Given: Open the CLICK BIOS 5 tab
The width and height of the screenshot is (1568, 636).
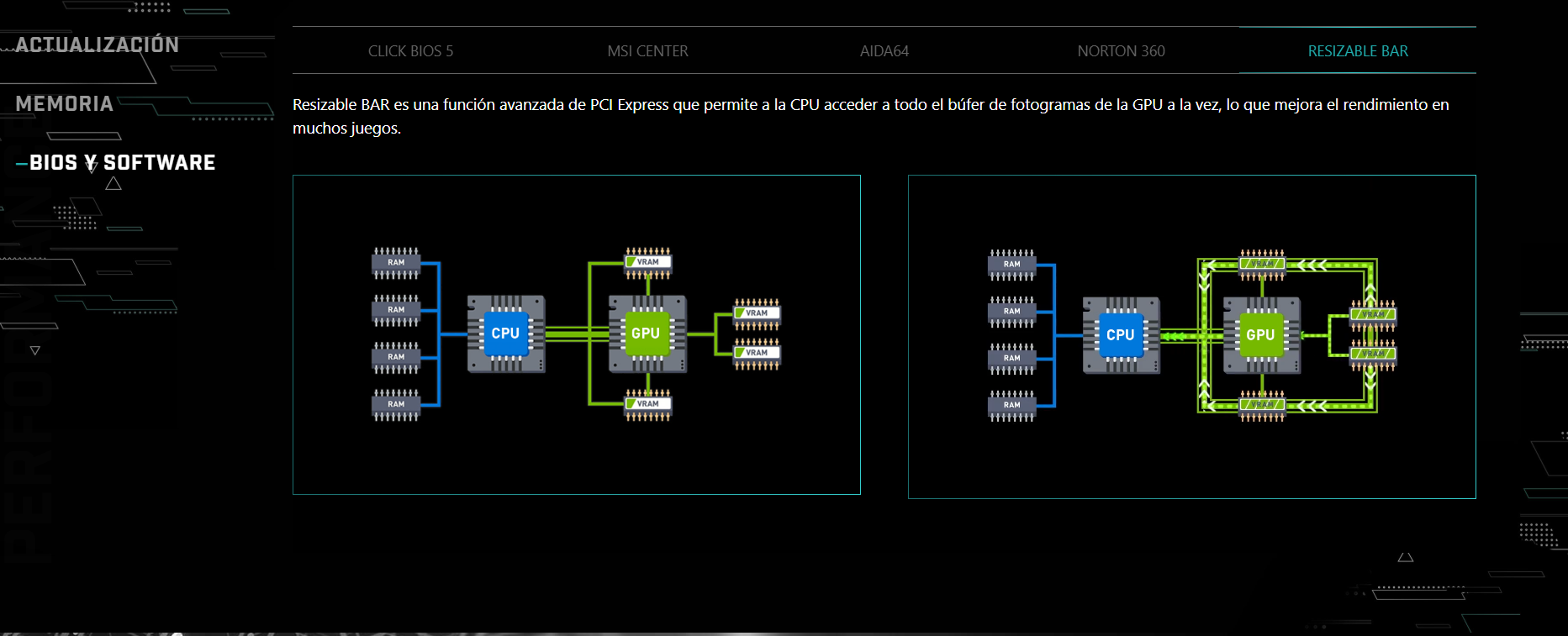Looking at the screenshot, I should click(x=410, y=51).
